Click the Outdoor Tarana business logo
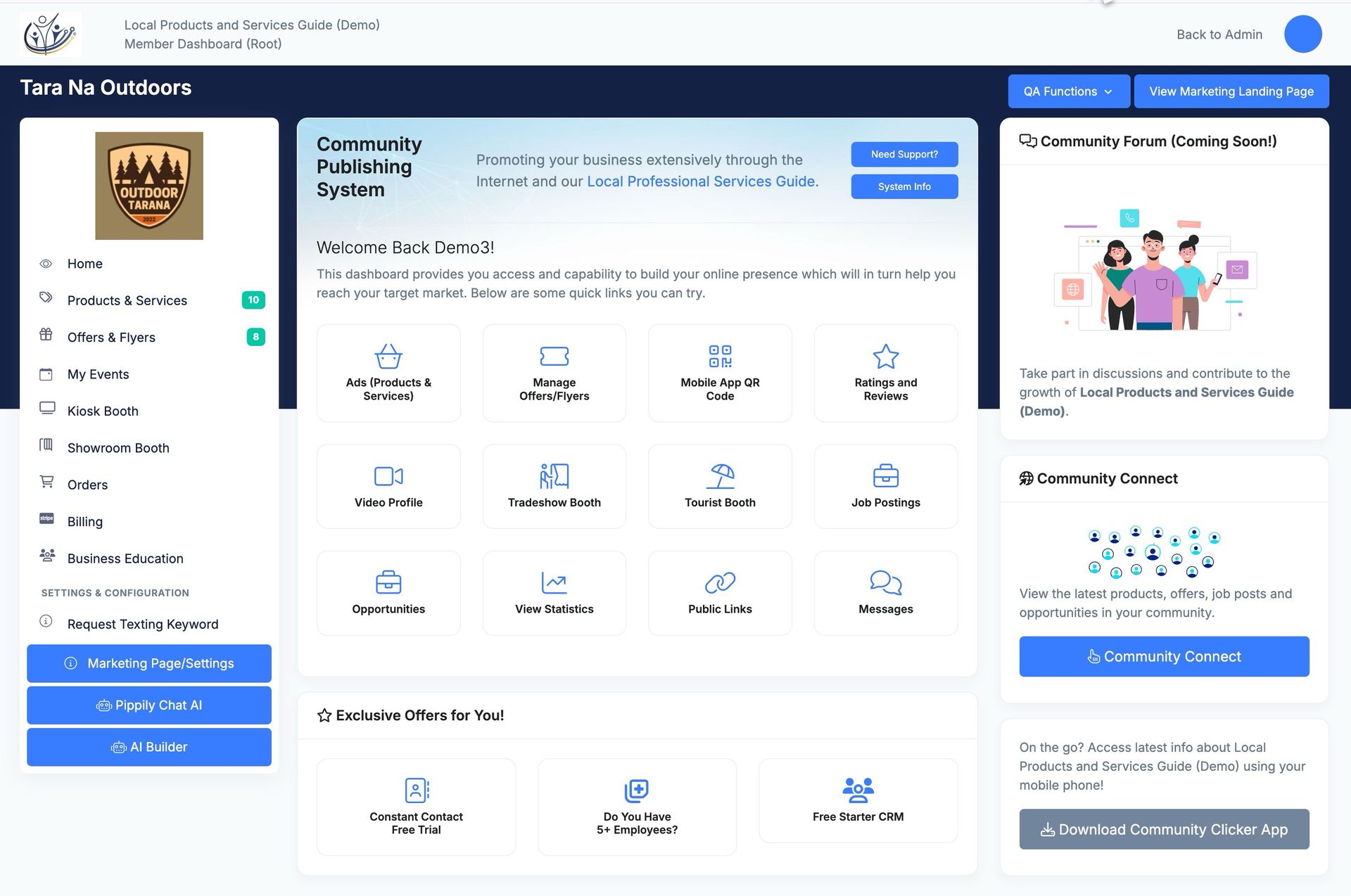The image size is (1351, 896). 149,186
